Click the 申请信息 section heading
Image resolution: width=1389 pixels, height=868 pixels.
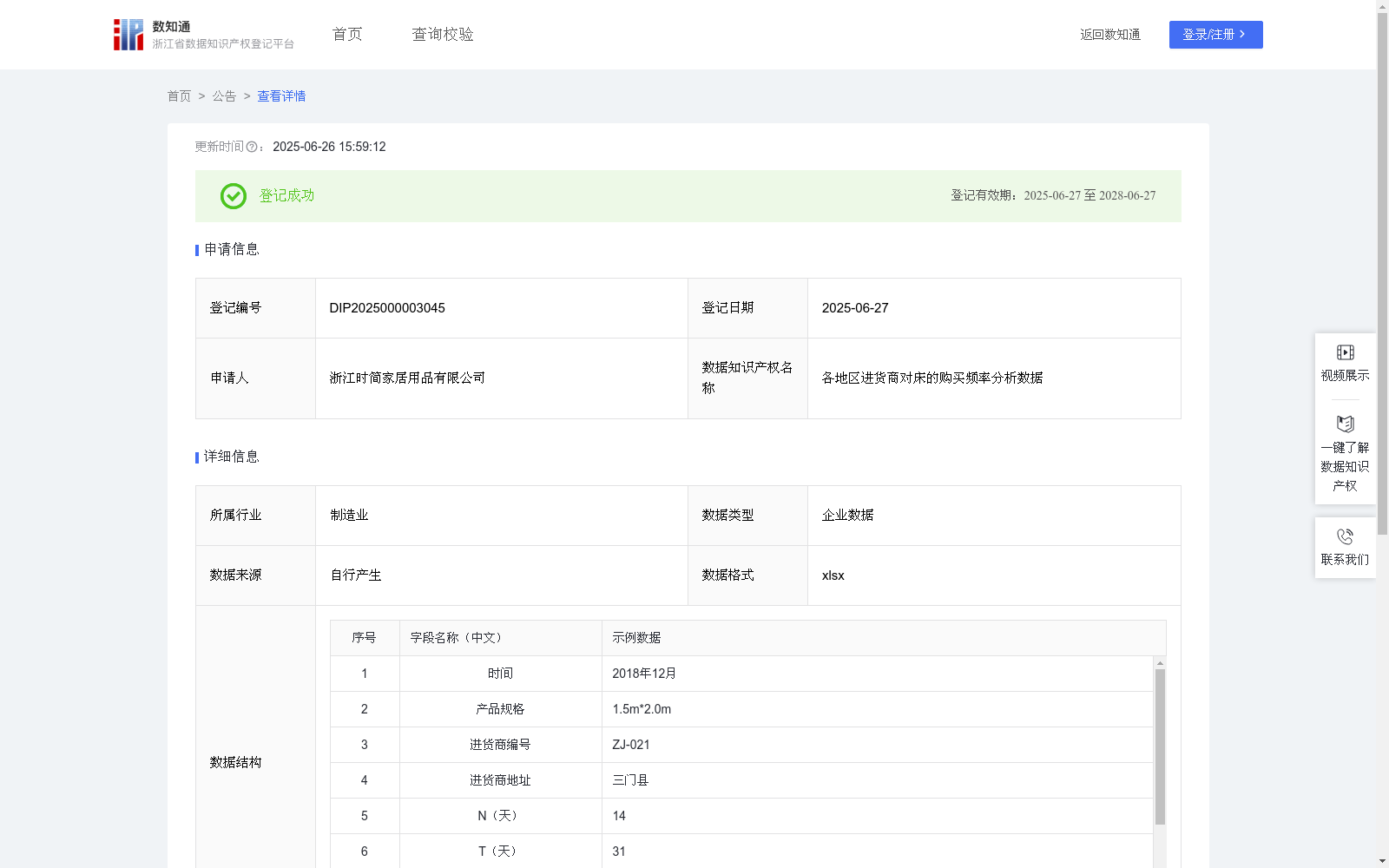pos(232,250)
